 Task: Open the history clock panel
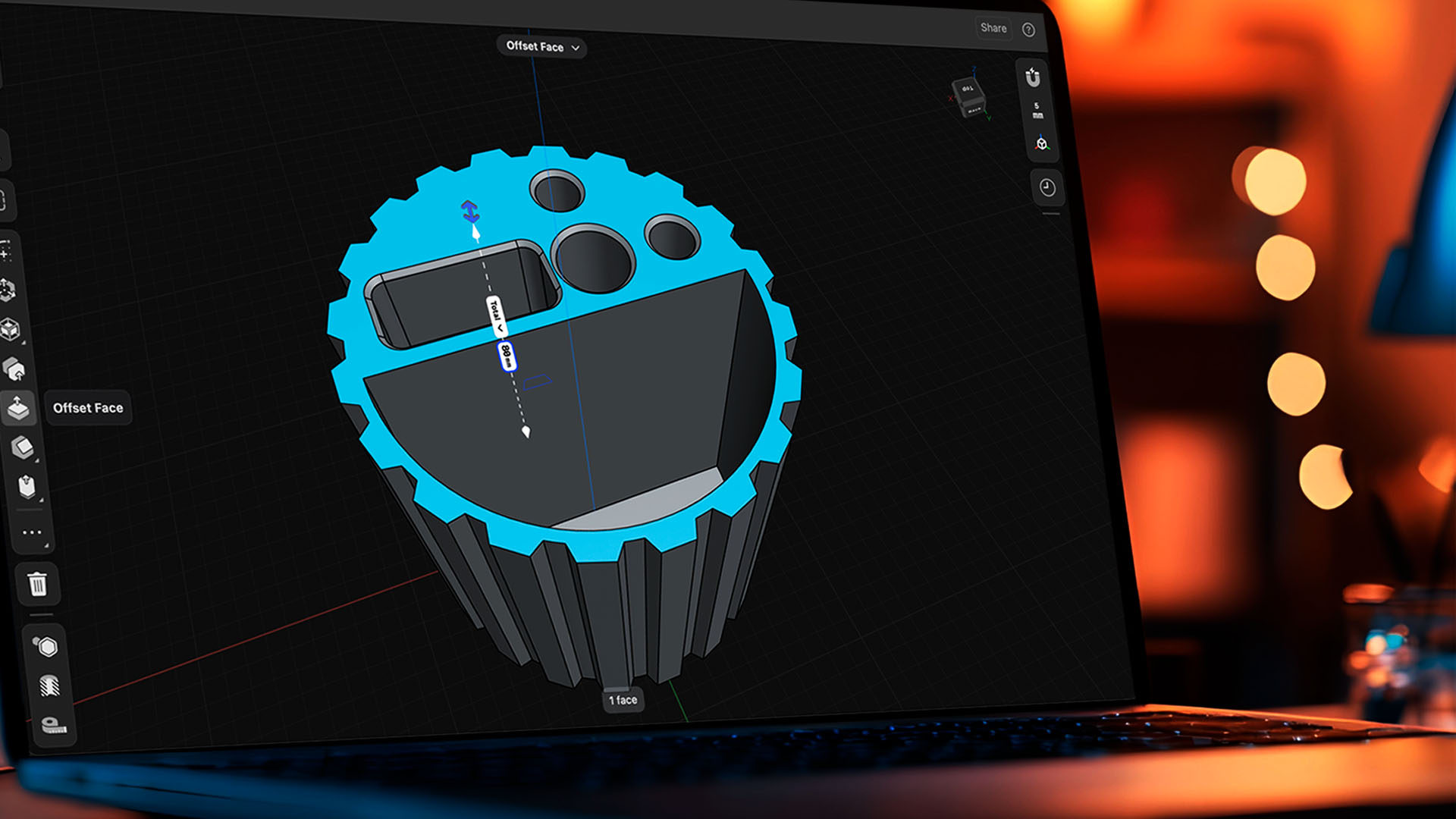pyautogui.click(x=1047, y=187)
